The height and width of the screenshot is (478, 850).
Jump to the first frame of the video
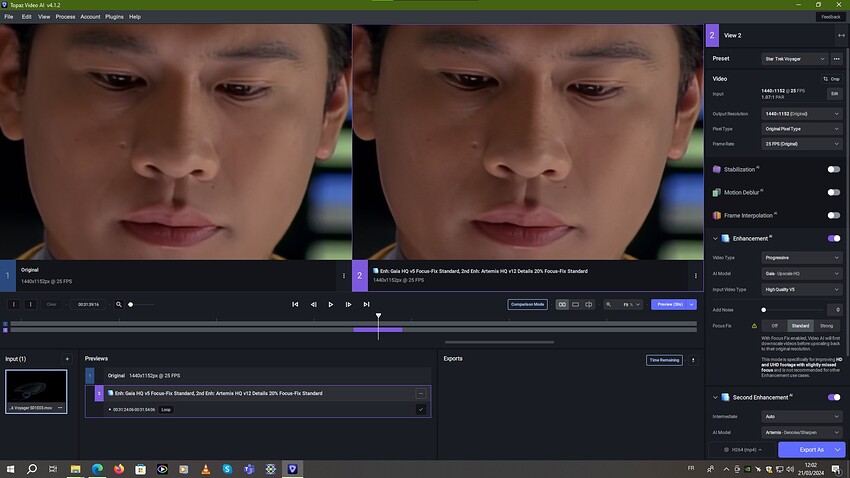295,304
